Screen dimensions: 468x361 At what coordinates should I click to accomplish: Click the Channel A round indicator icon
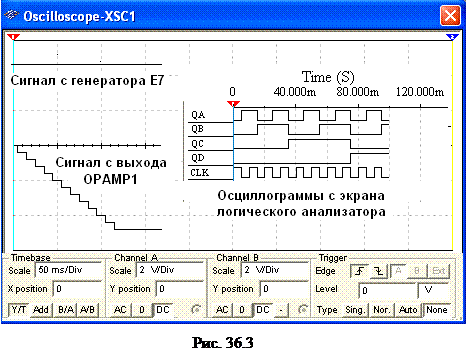(196, 310)
